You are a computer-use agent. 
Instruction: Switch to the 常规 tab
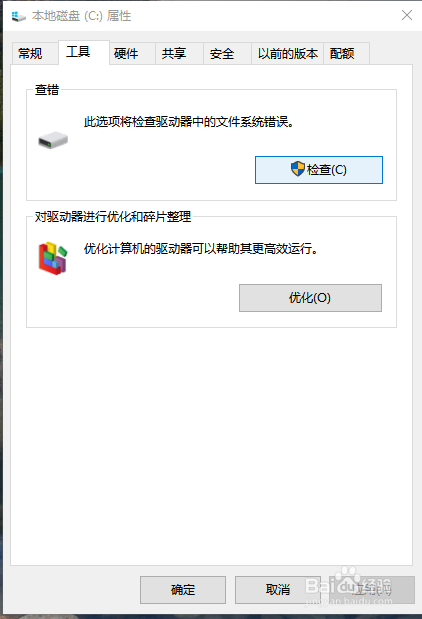[30, 53]
